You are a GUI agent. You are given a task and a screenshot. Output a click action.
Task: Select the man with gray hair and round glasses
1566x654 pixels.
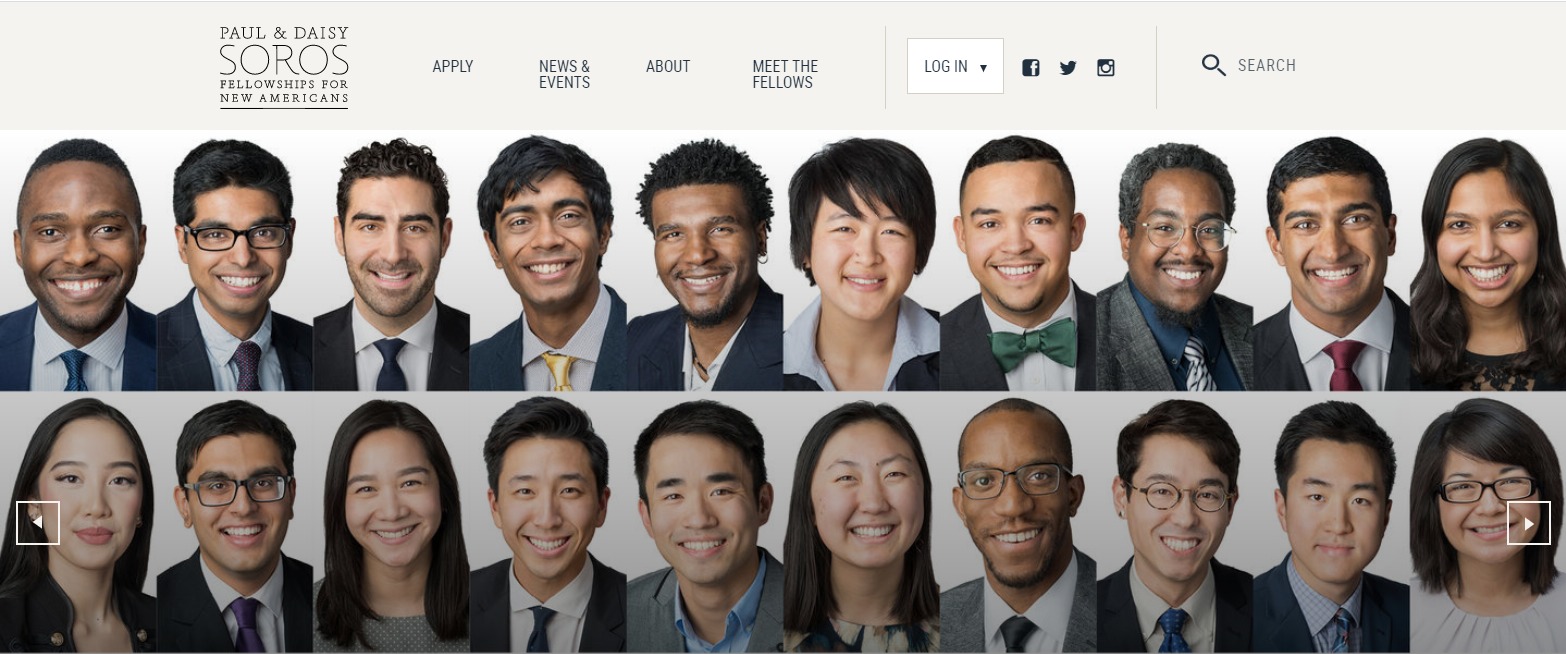coord(1175,261)
